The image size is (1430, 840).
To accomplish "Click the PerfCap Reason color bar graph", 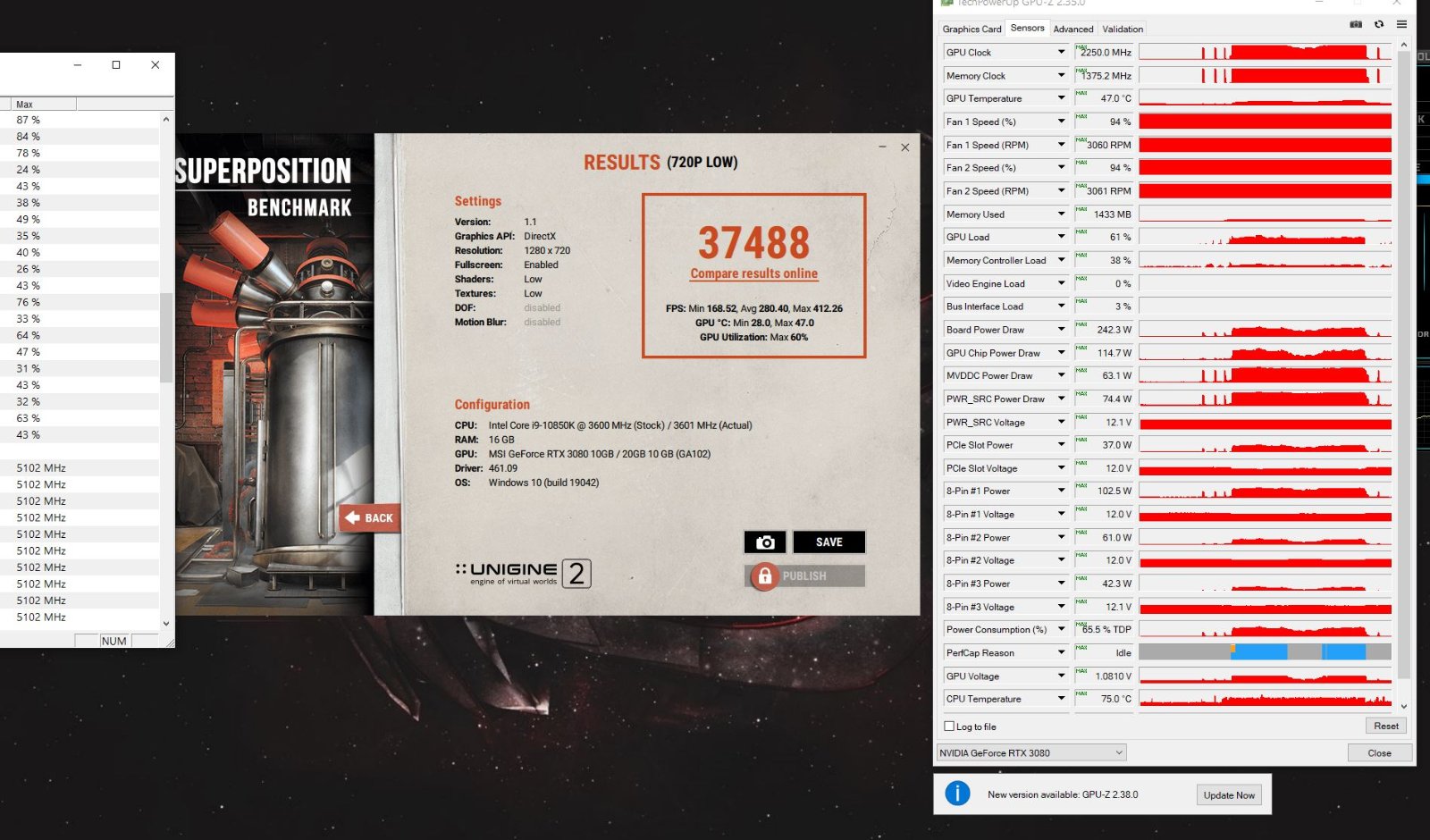I will coord(1265,652).
